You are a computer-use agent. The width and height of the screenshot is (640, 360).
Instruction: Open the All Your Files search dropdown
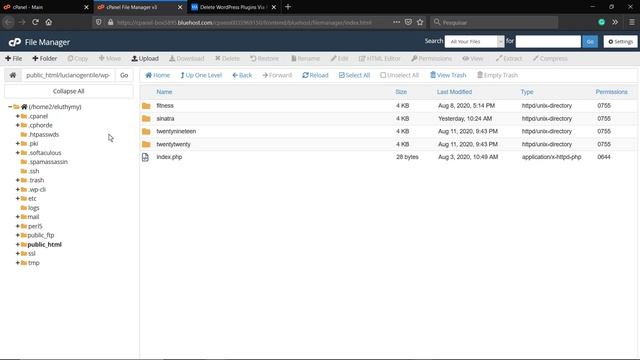point(474,42)
